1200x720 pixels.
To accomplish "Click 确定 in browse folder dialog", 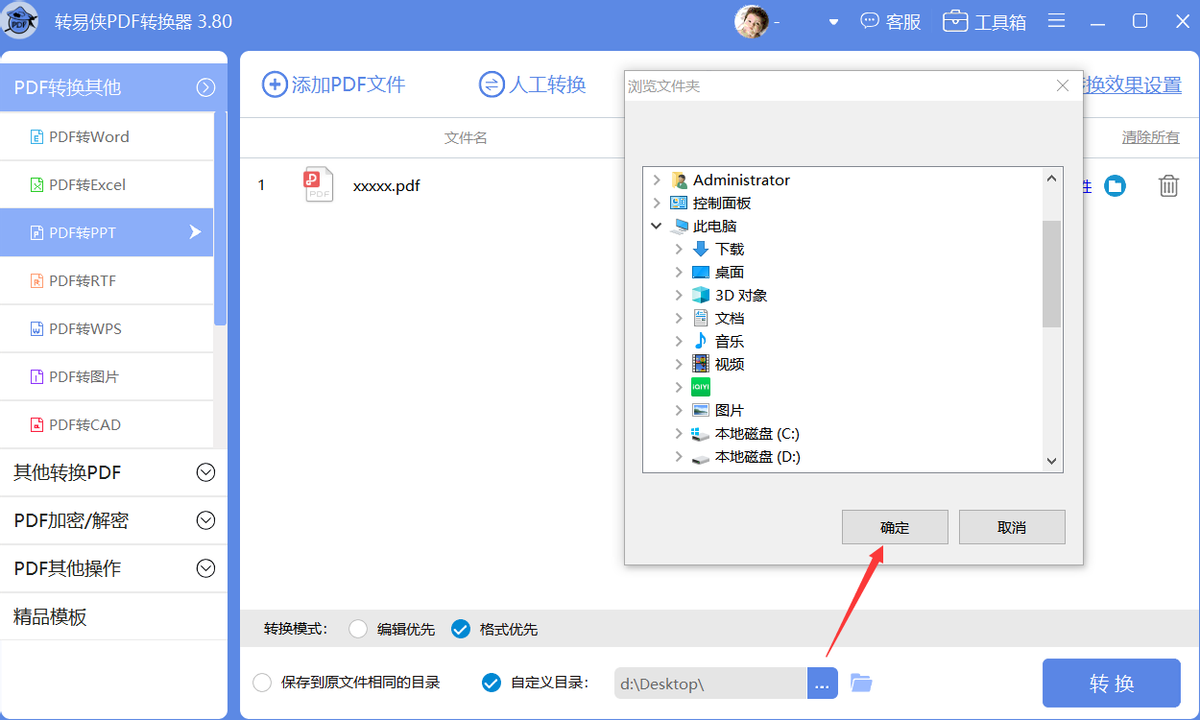I will (895, 527).
